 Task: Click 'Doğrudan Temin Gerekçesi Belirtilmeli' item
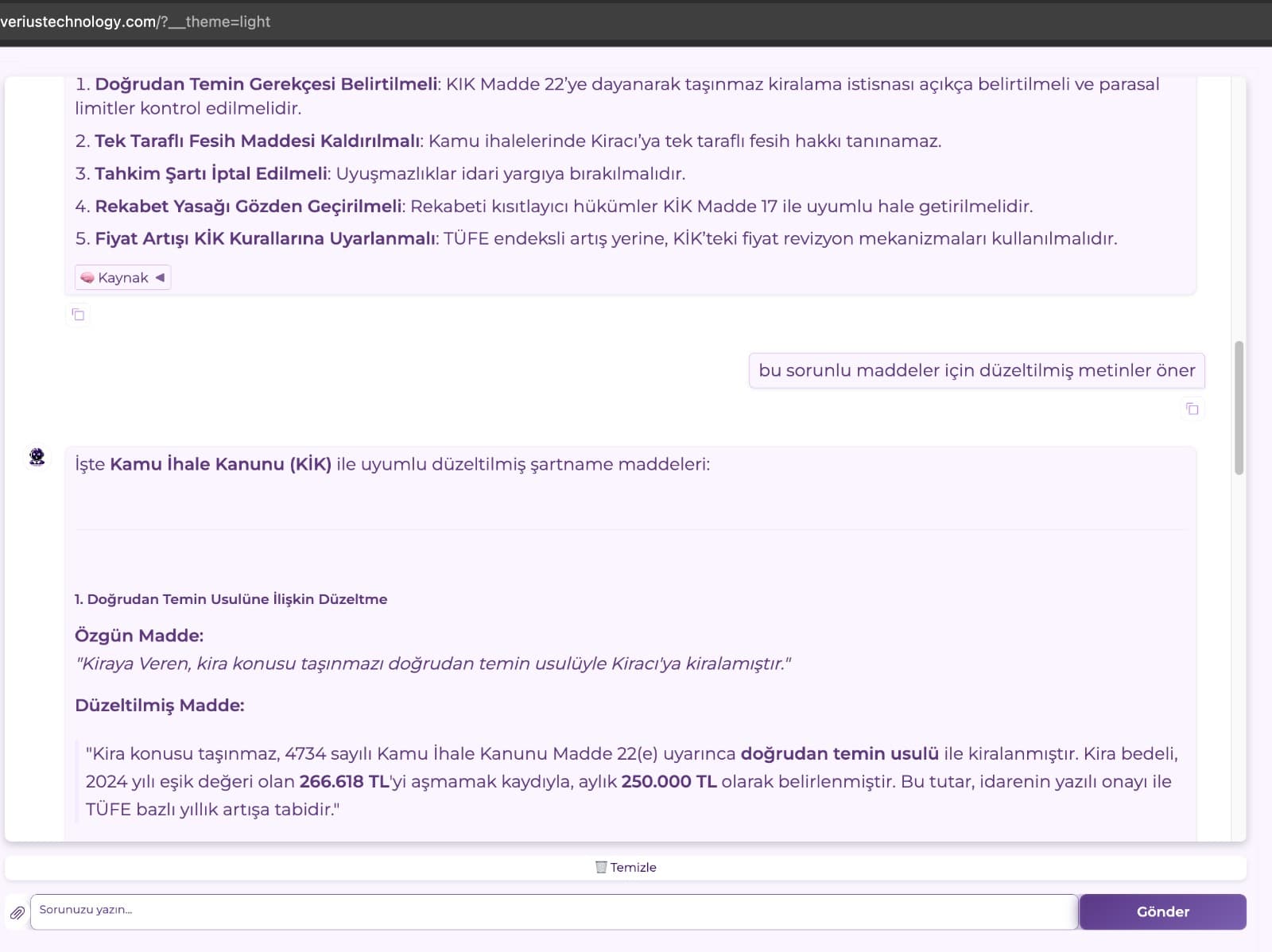[x=266, y=84]
